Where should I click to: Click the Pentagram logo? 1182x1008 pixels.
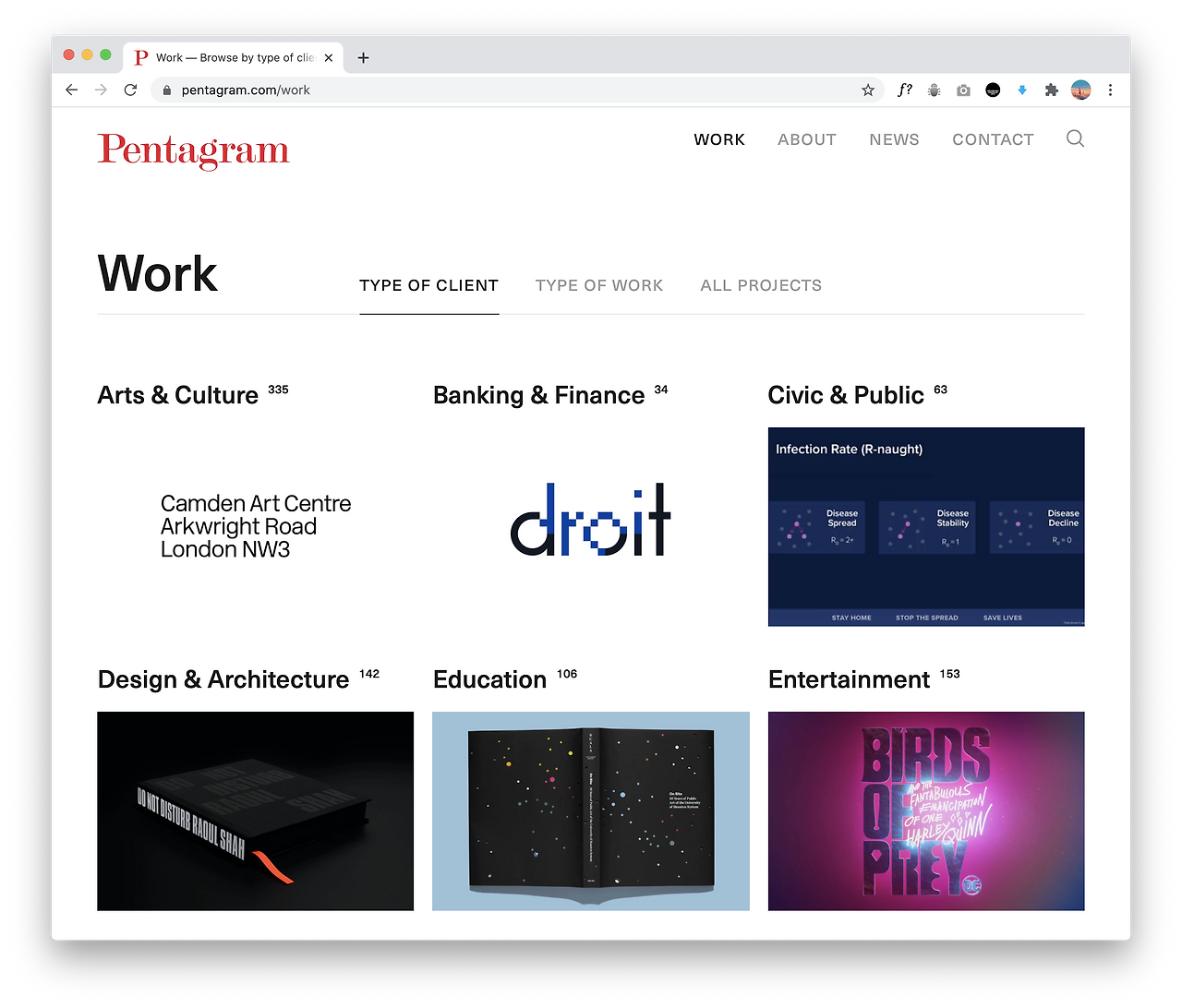click(x=193, y=150)
